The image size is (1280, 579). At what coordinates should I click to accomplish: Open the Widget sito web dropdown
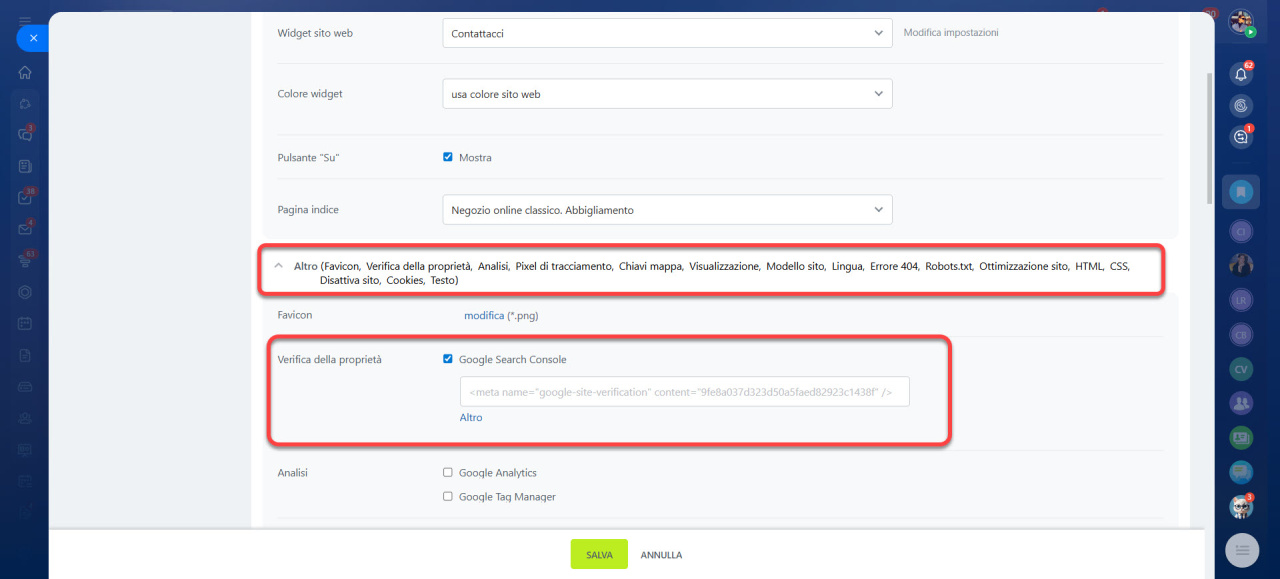(x=667, y=33)
